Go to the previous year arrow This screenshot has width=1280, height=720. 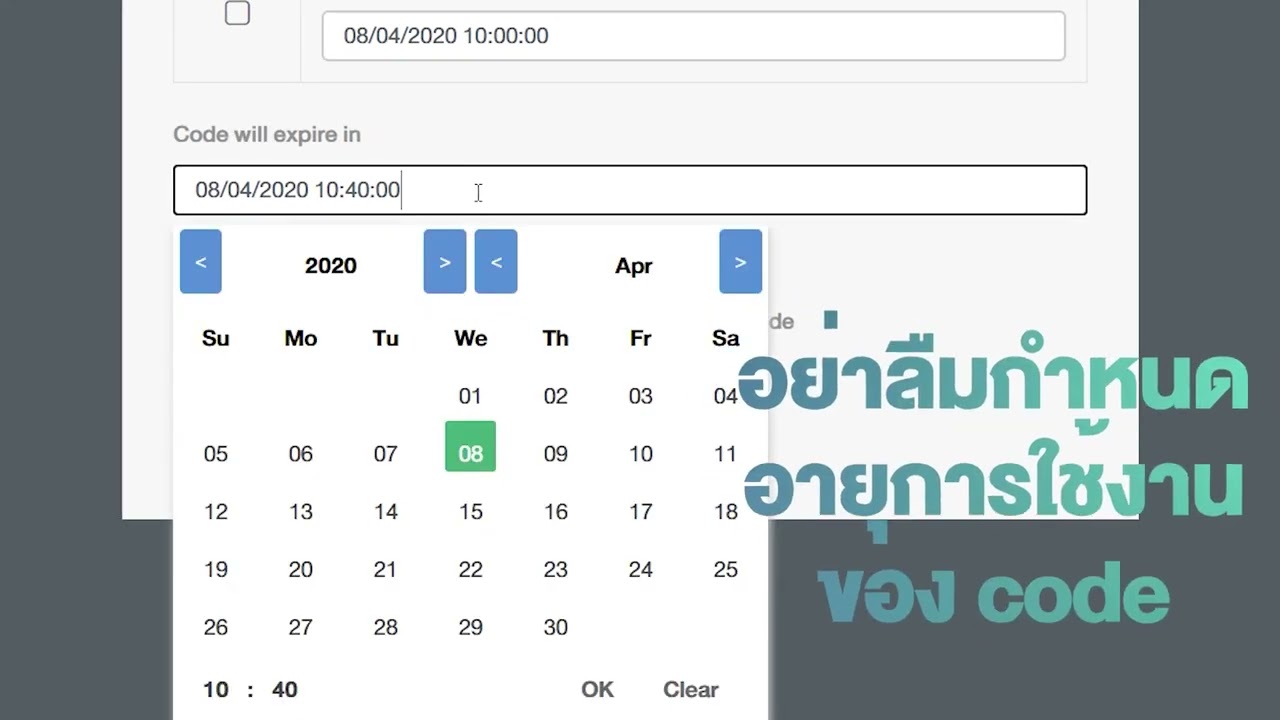201,262
